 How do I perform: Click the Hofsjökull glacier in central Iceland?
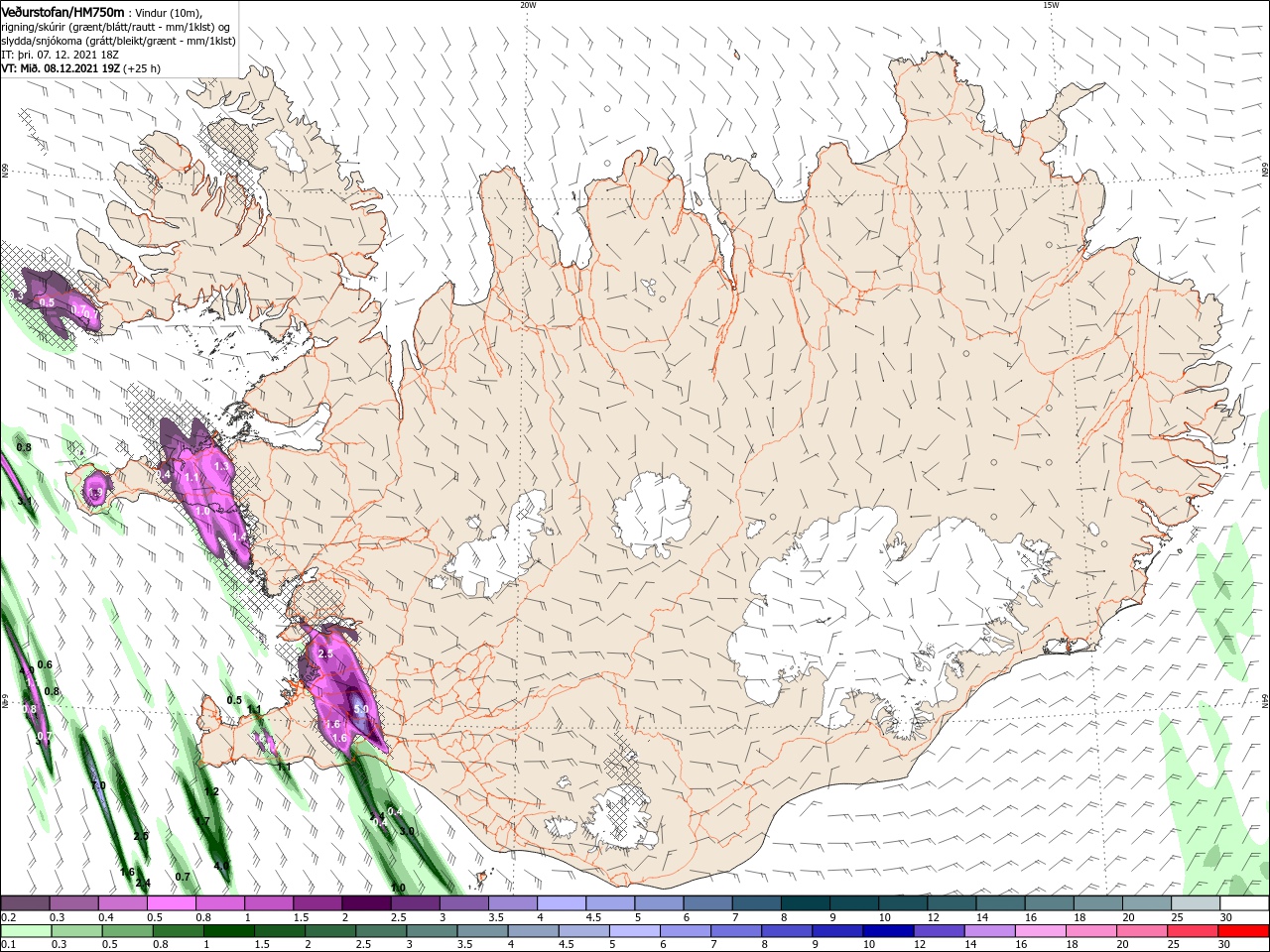(652, 514)
